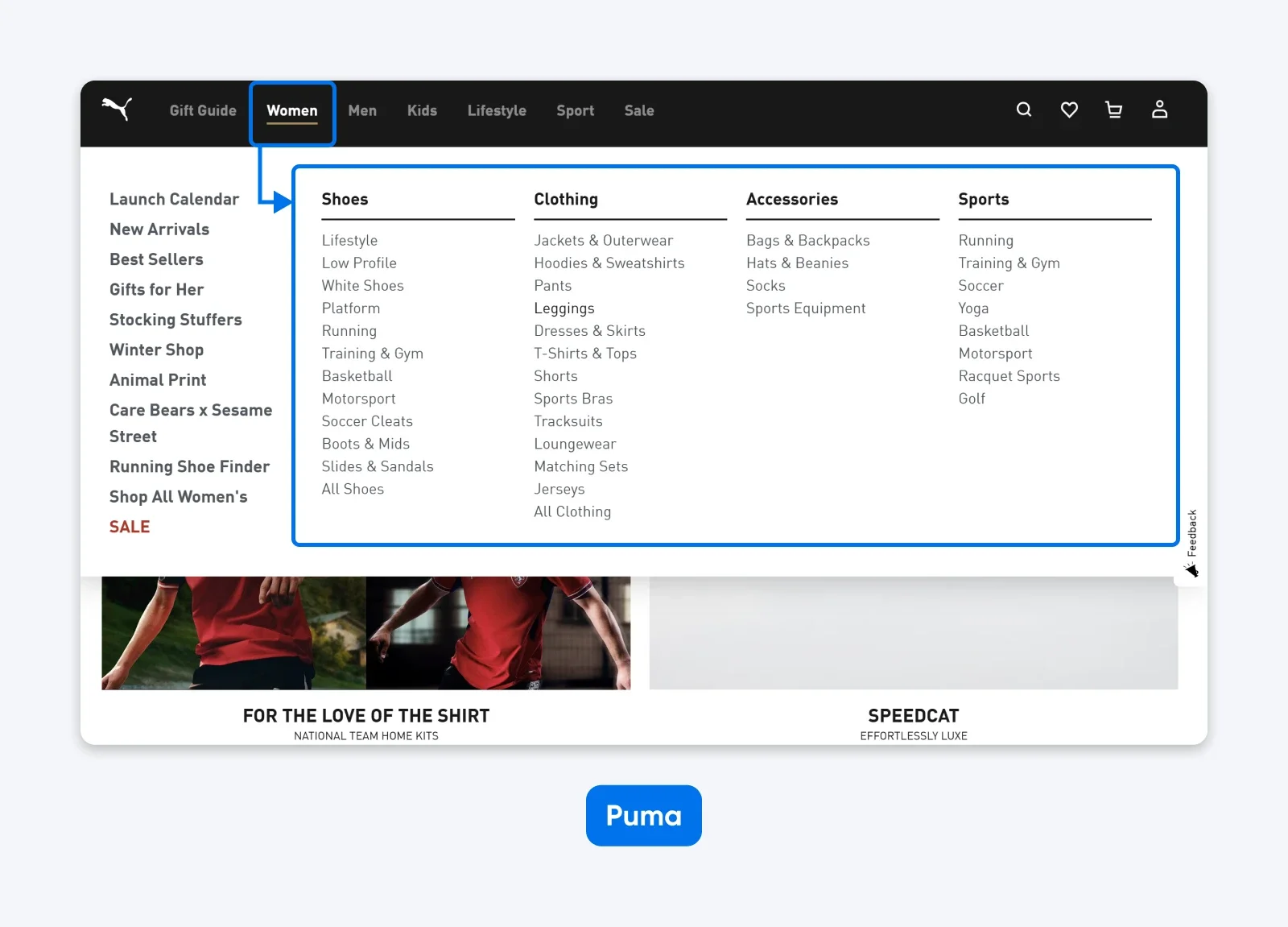Switch to the Men navigation tab
The image size is (1288, 927).
pos(362,110)
